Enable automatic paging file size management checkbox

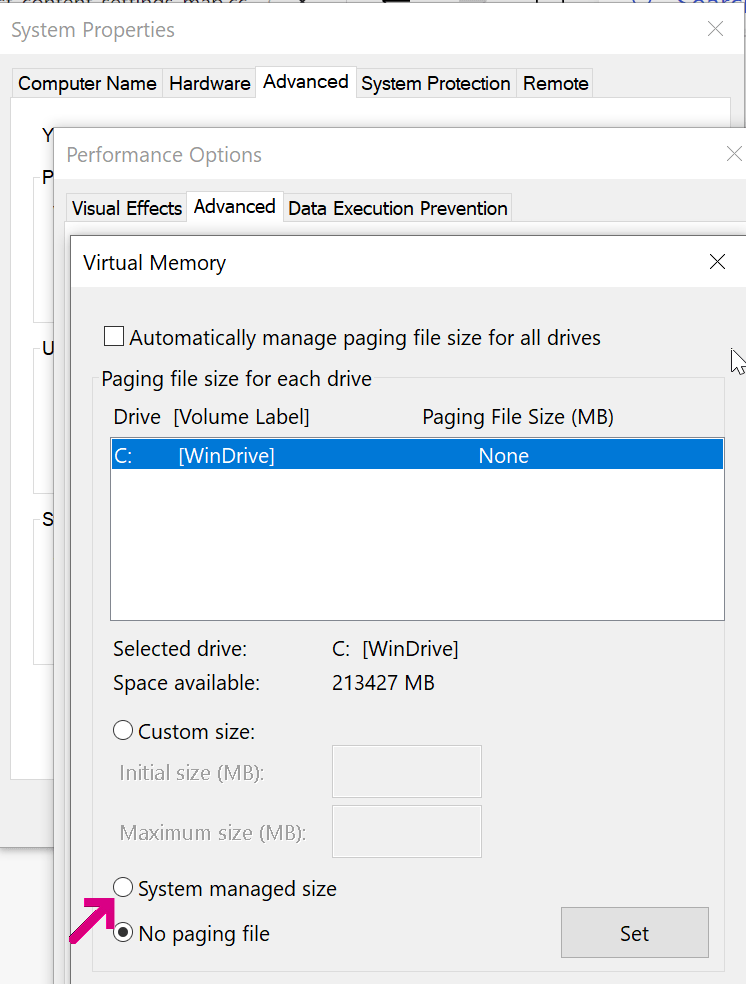[x=115, y=338]
